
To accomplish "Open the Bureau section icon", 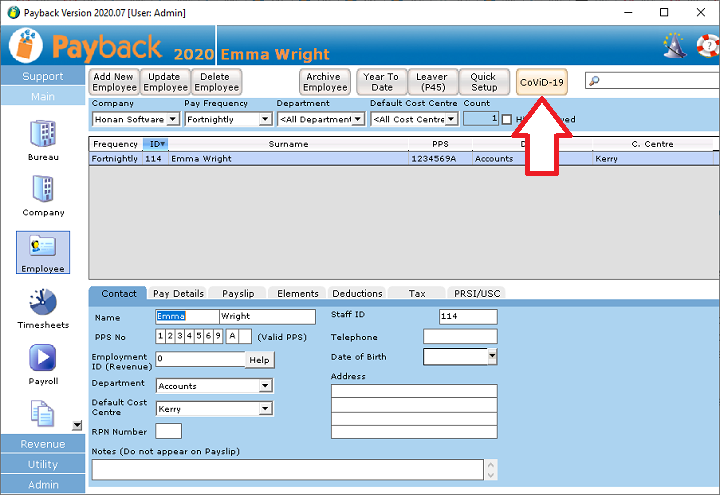I will (42, 134).
